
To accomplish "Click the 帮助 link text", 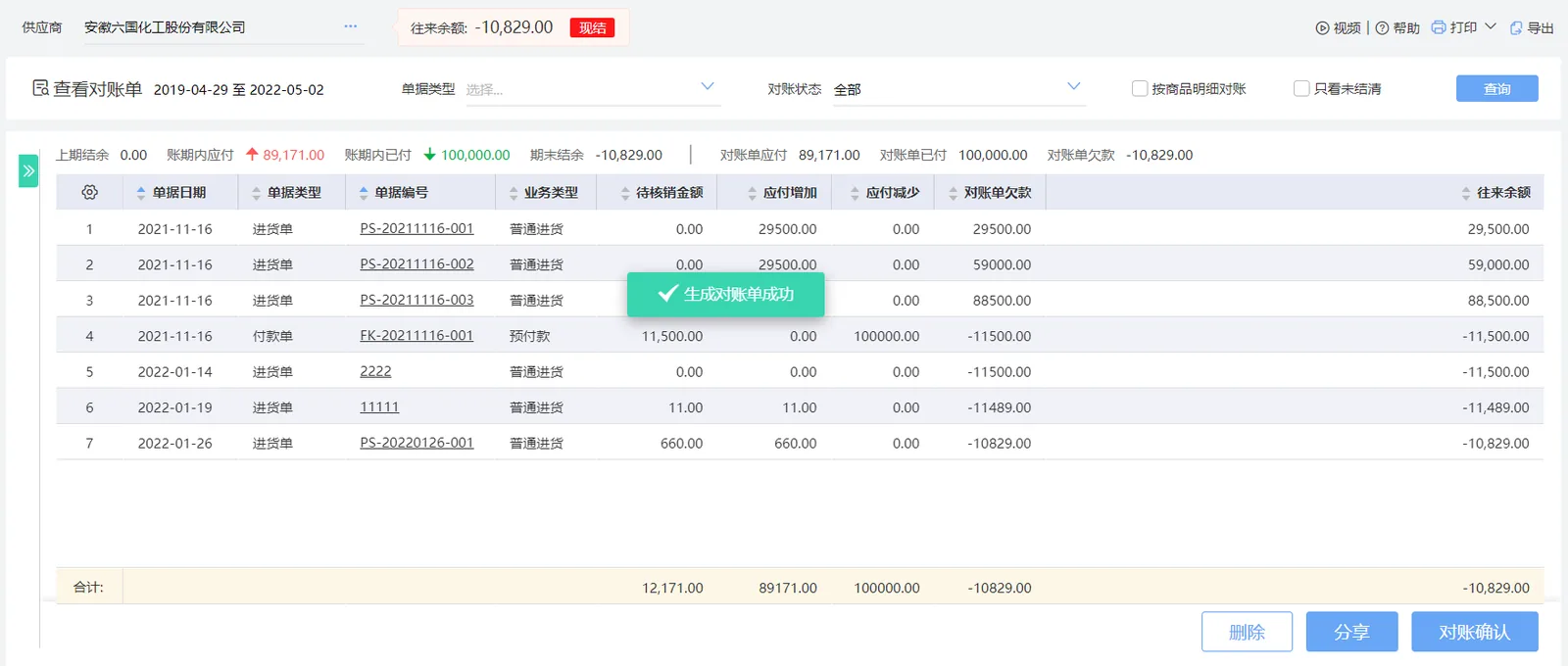I will click(x=1406, y=28).
